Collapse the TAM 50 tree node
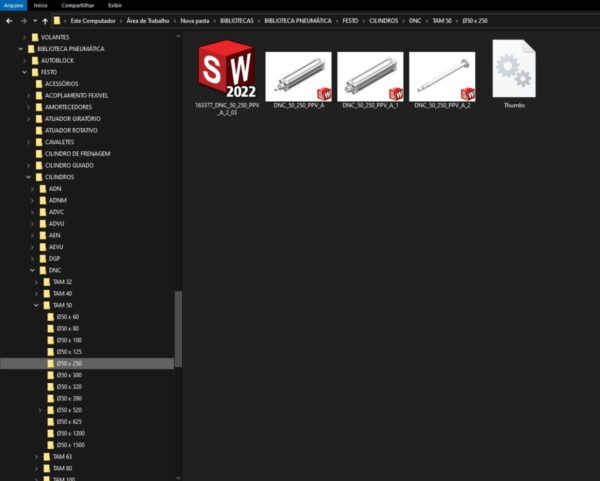 36,305
